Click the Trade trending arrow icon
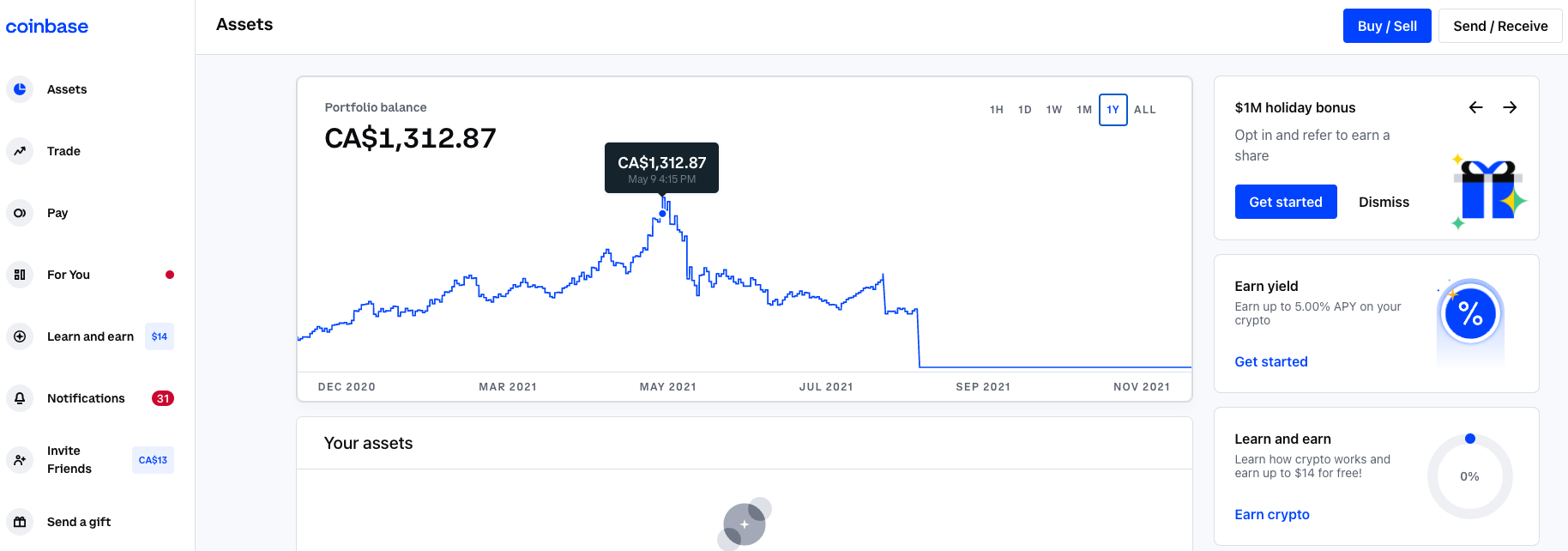Image resolution: width=1568 pixels, height=551 pixels. [19, 151]
